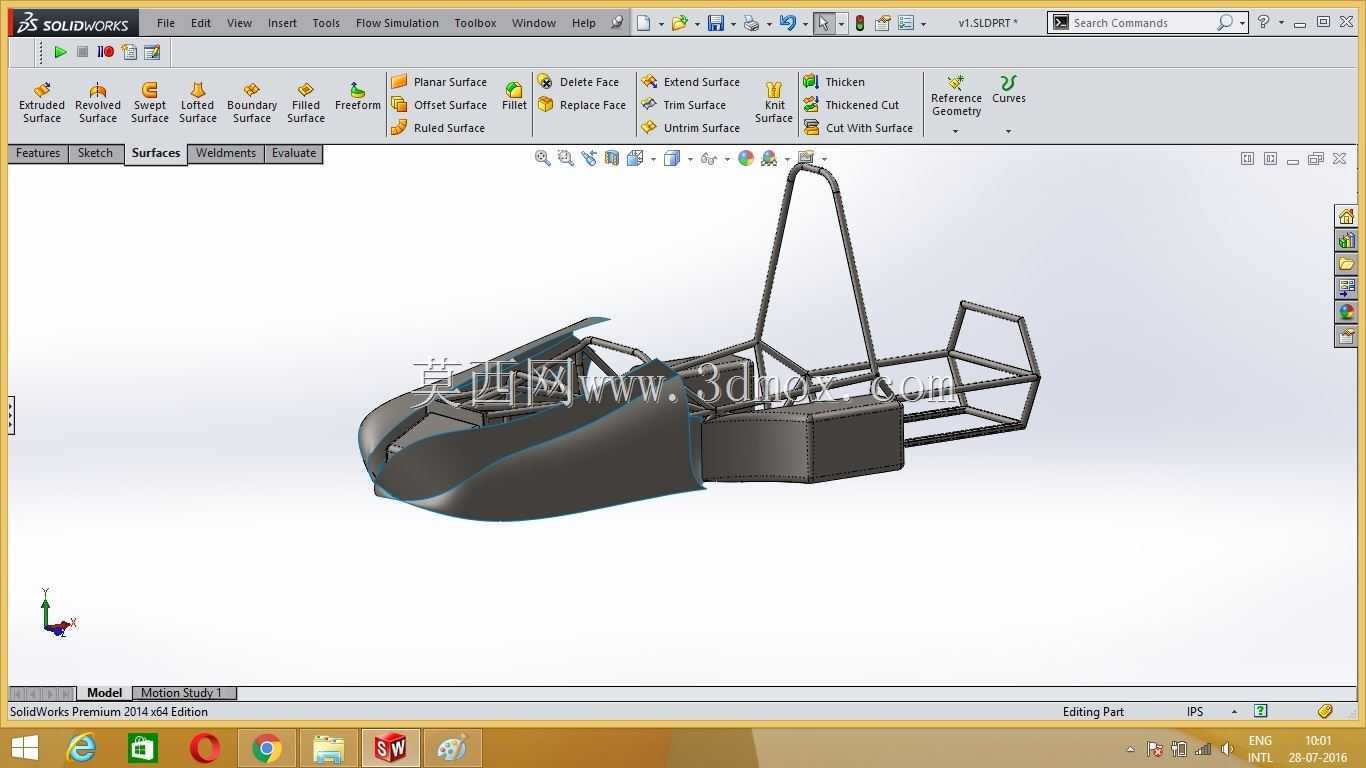This screenshot has width=1366, height=768.
Task: Click the Rebuild traffic light icon
Action: pos(860,23)
